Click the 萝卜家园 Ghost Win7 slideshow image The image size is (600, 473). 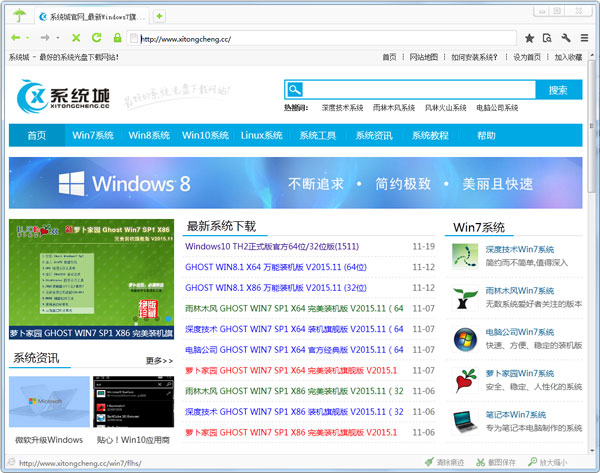coord(91,279)
